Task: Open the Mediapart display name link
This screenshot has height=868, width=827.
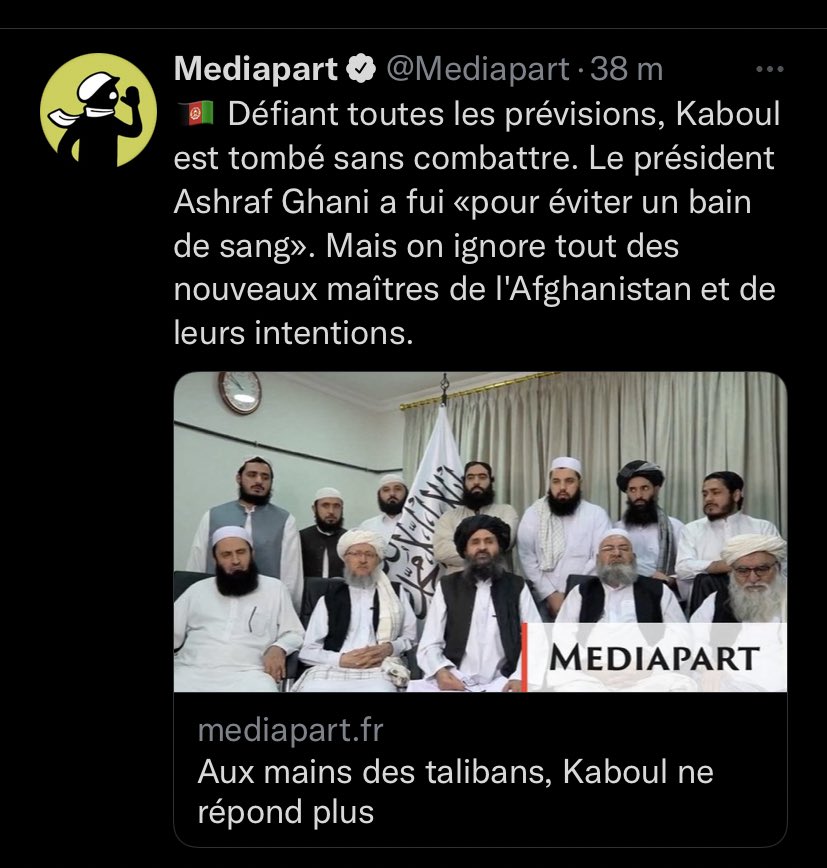Action: pyautogui.click(x=256, y=69)
